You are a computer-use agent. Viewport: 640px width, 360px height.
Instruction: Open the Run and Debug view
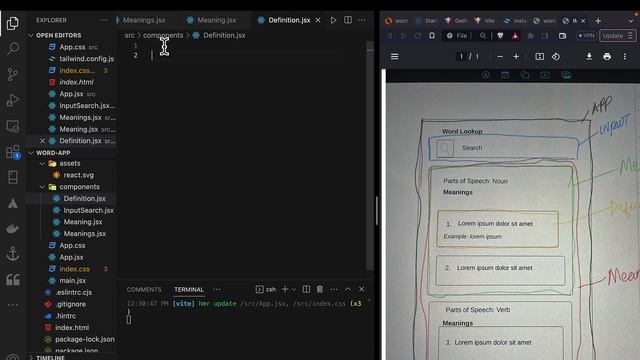(x=13, y=100)
